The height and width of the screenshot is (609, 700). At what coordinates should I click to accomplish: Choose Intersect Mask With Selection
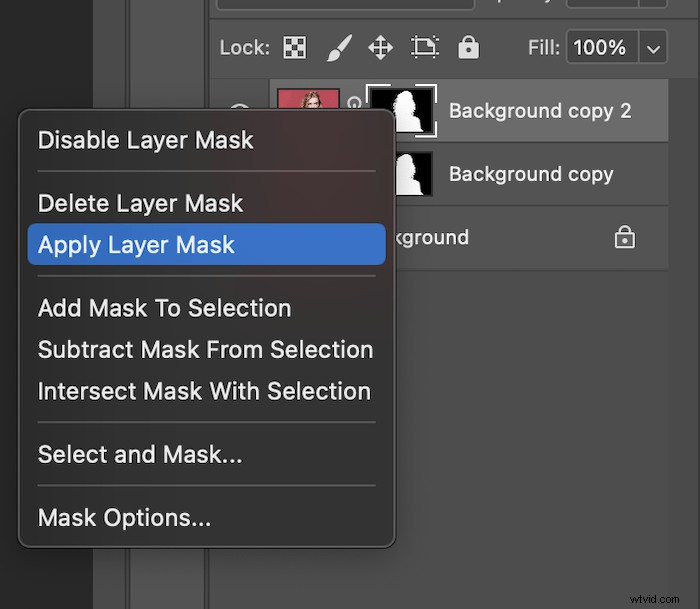pyautogui.click(x=204, y=391)
